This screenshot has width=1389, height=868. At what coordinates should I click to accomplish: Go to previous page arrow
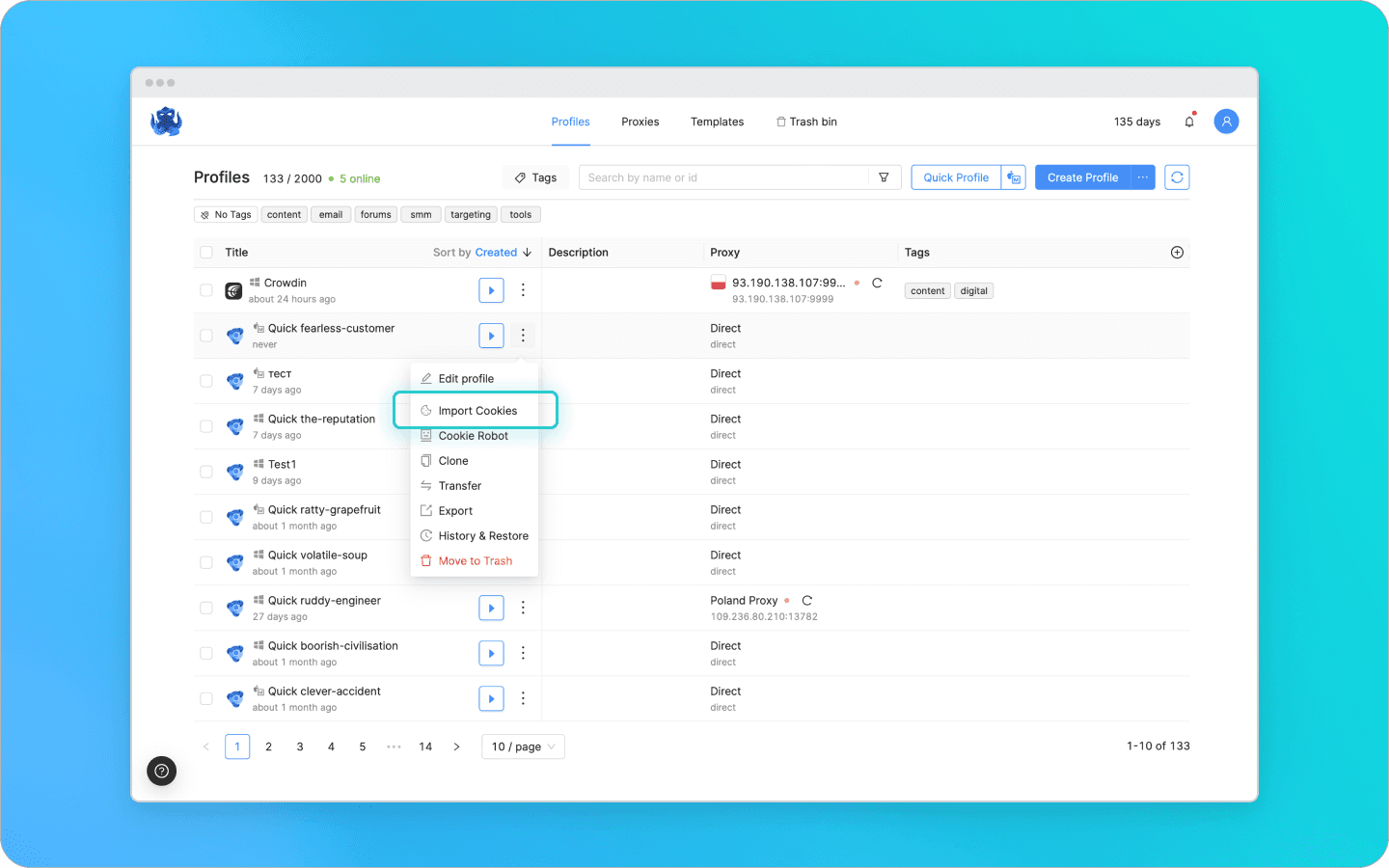point(205,746)
